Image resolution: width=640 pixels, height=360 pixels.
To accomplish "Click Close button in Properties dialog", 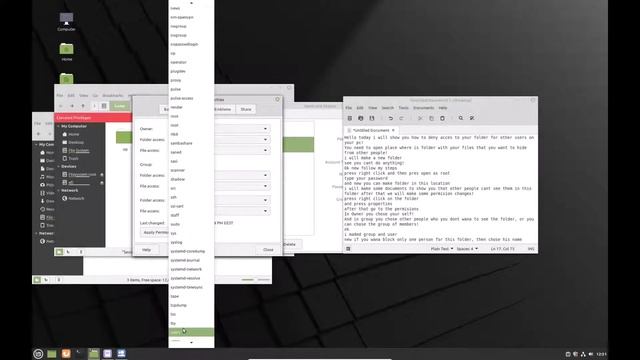I will [268, 250].
